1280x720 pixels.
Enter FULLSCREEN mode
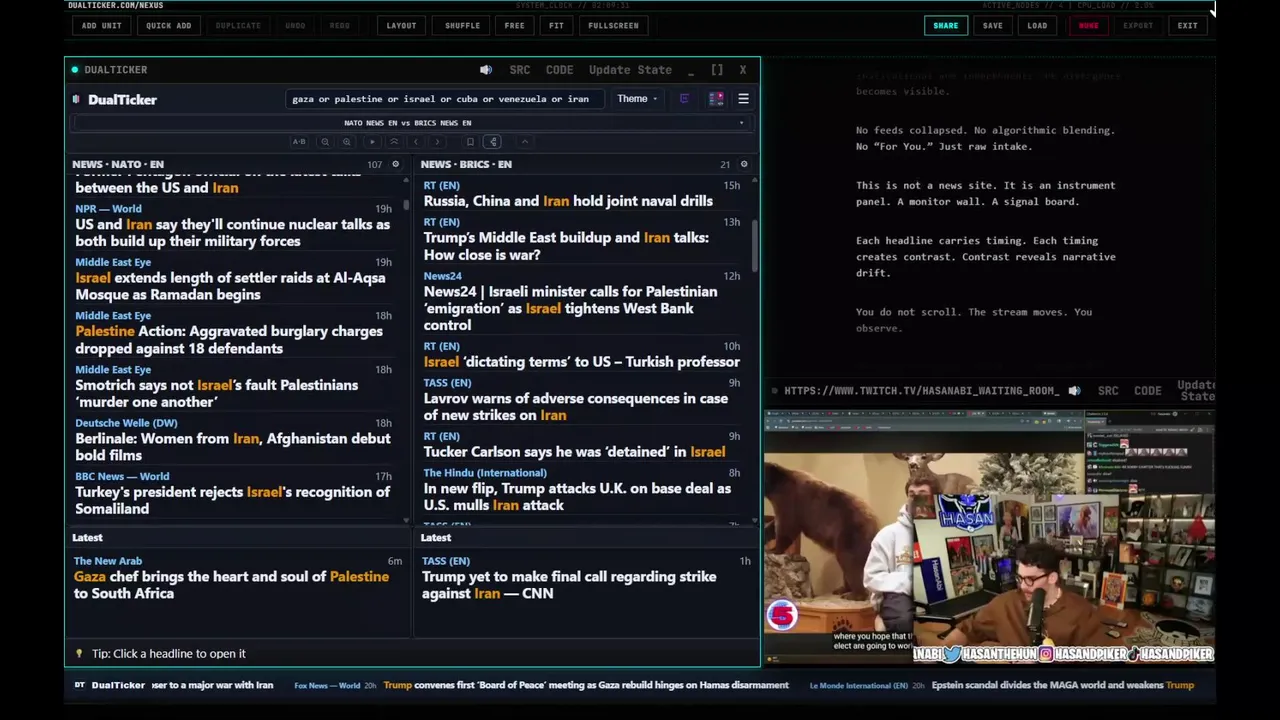[613, 25]
